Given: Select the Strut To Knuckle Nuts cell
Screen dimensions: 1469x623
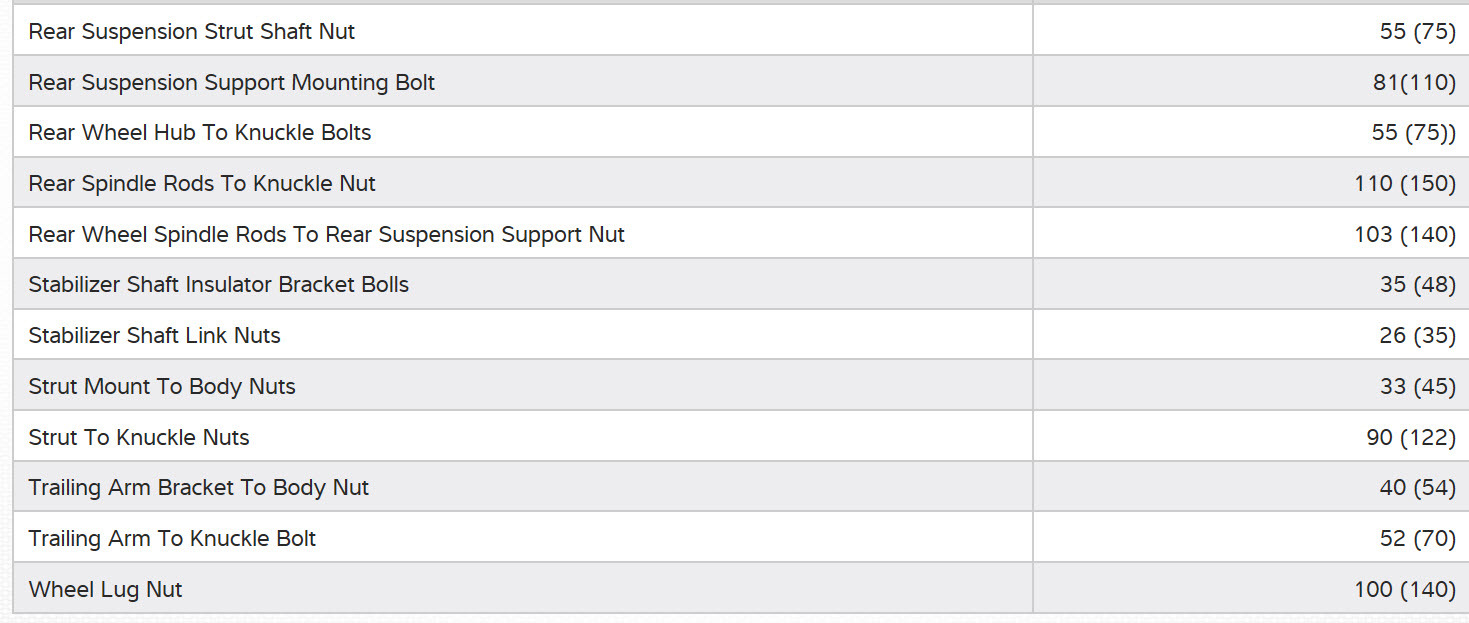Looking at the screenshot, I should [x=139, y=438].
